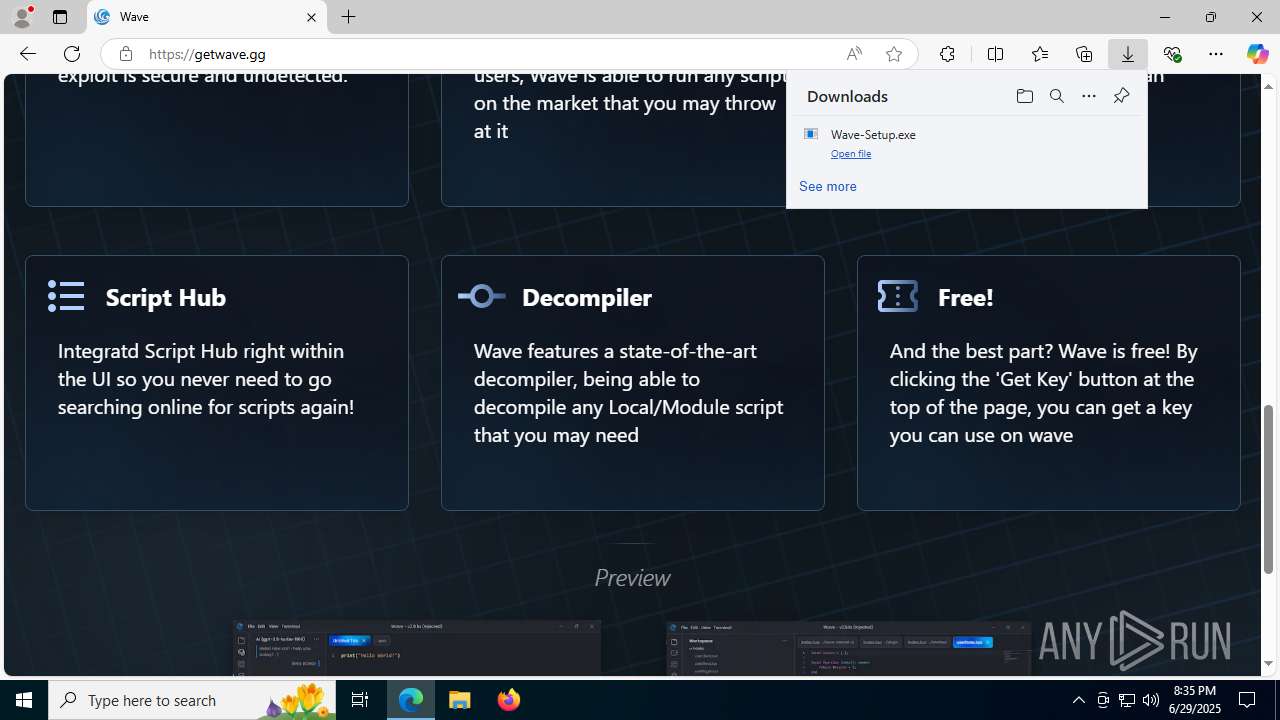Open Copilot sidebar icon
Screen dimensions: 1280x720
1257,54
